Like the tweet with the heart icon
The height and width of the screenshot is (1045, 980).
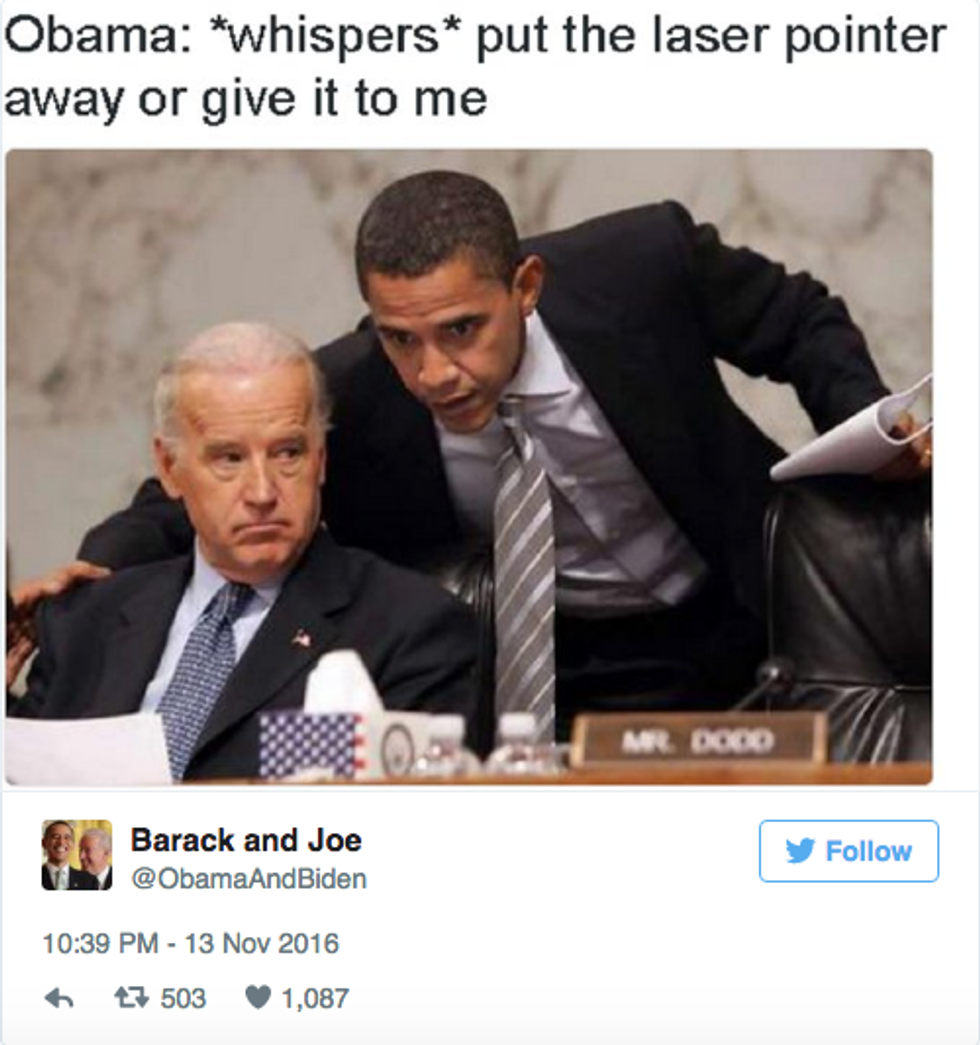click(257, 998)
